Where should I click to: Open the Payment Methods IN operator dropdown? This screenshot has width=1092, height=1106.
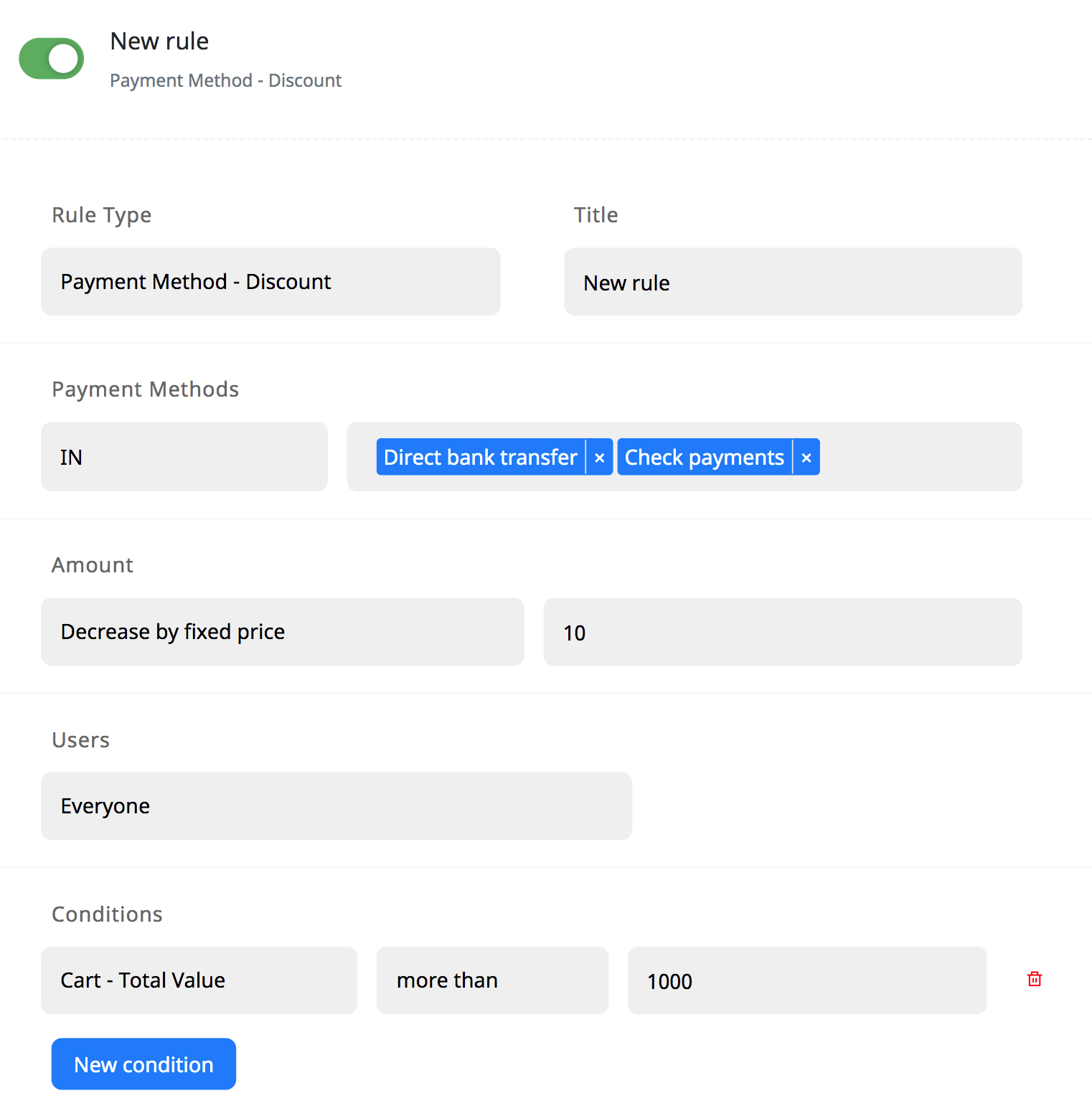(x=184, y=457)
